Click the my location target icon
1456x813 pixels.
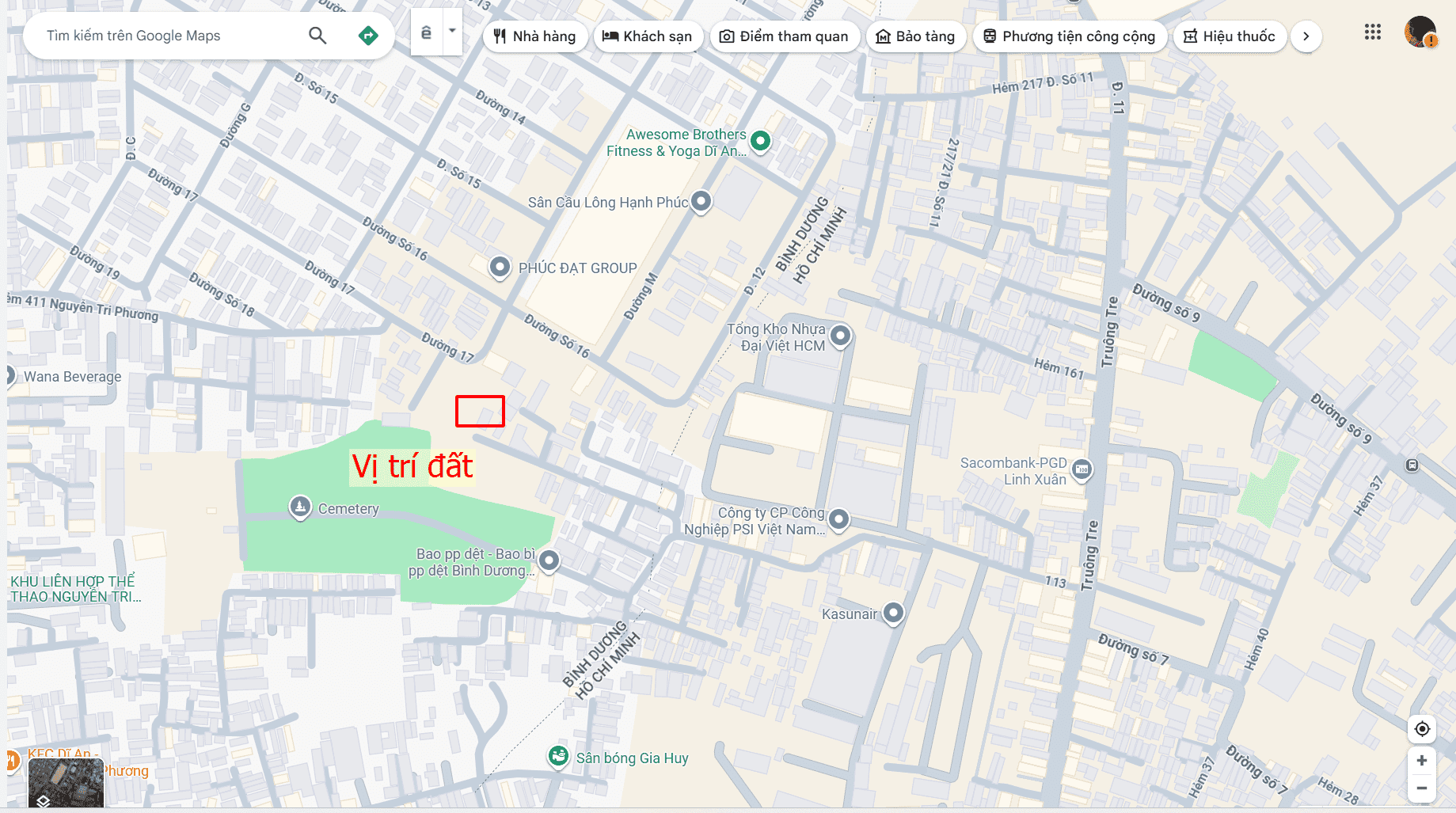1422,729
